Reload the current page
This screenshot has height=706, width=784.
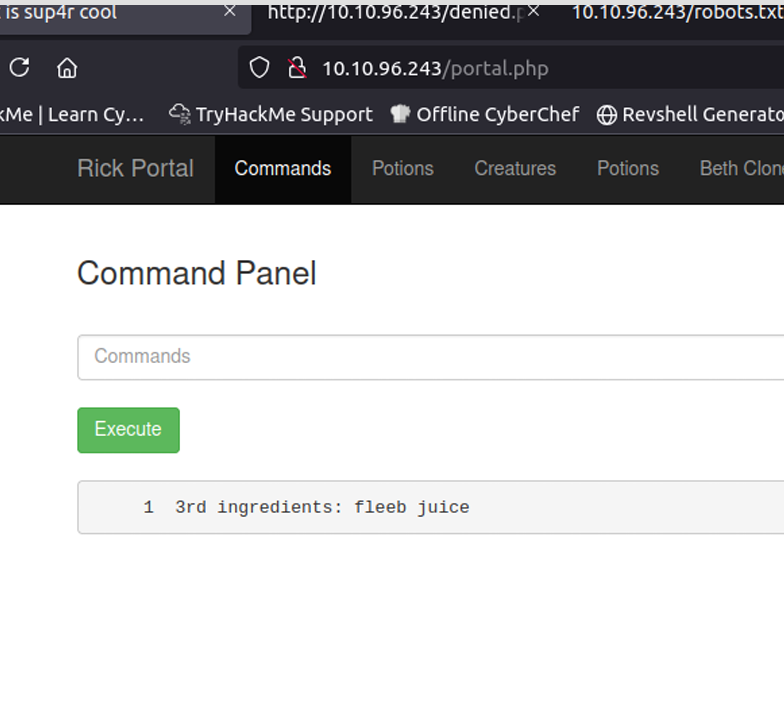click(x=19, y=68)
